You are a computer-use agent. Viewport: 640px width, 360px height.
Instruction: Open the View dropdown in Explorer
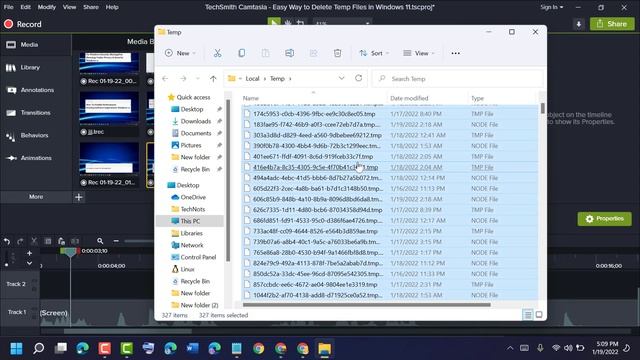419,53
